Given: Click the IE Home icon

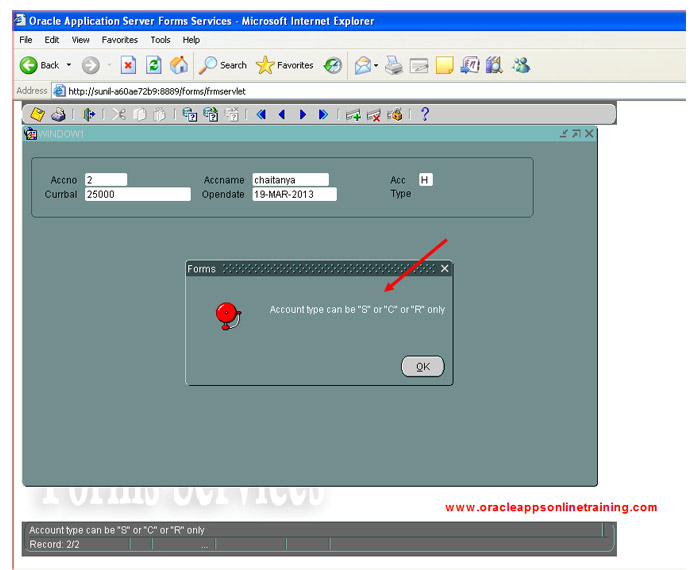Looking at the screenshot, I should pos(179,65).
